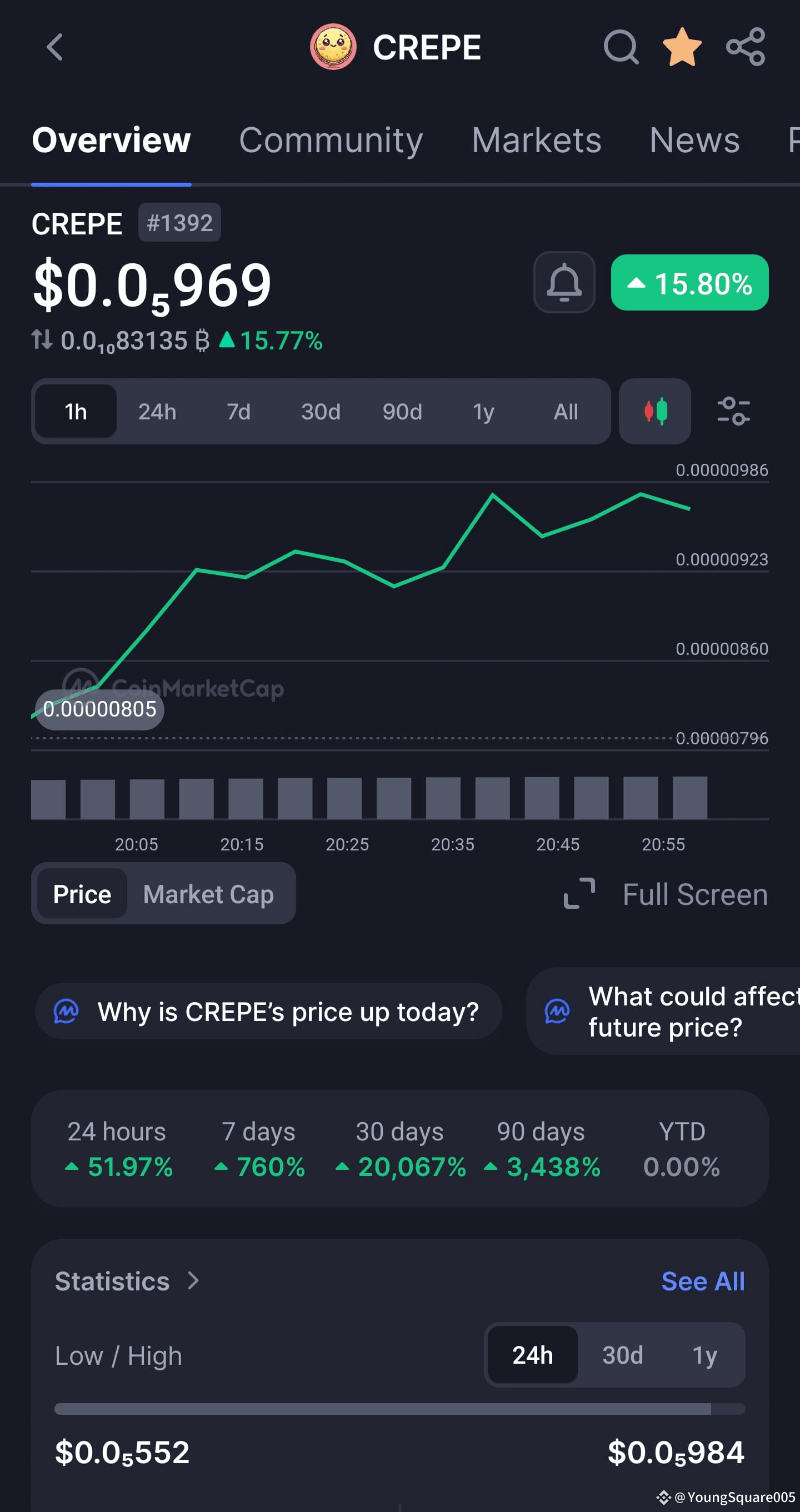The image size is (800, 1512).
Task: Open the Community tab
Action: click(331, 141)
